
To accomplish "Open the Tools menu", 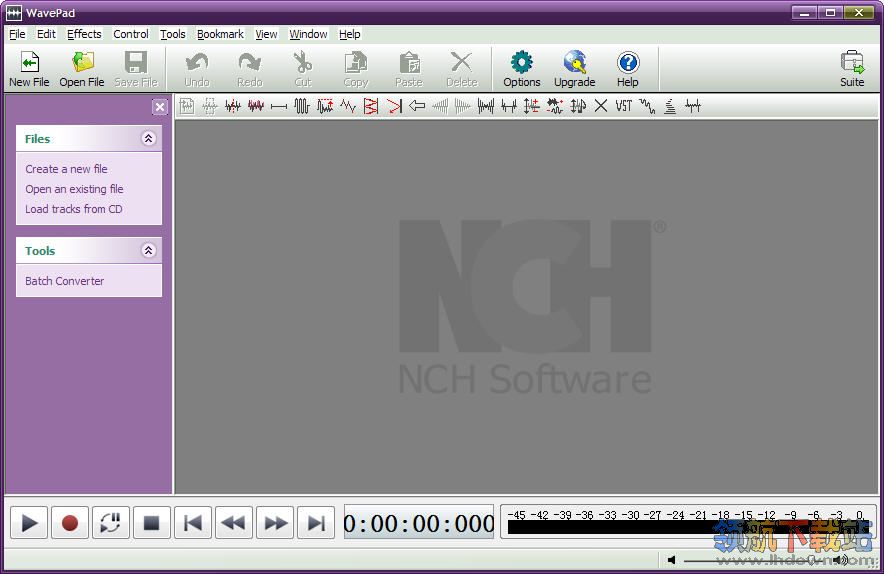I will (173, 34).
